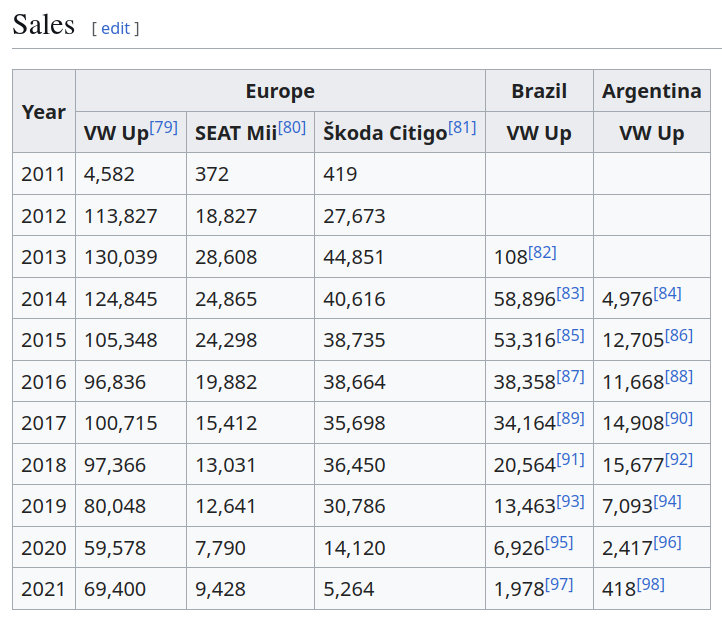Screen dimensions: 722x628
Task: Select the 2019 year cell
Action: click(x=44, y=506)
